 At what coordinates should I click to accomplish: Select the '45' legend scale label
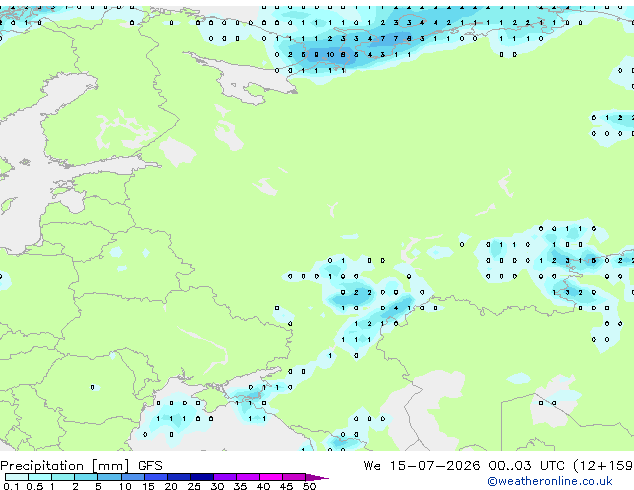coord(286,486)
